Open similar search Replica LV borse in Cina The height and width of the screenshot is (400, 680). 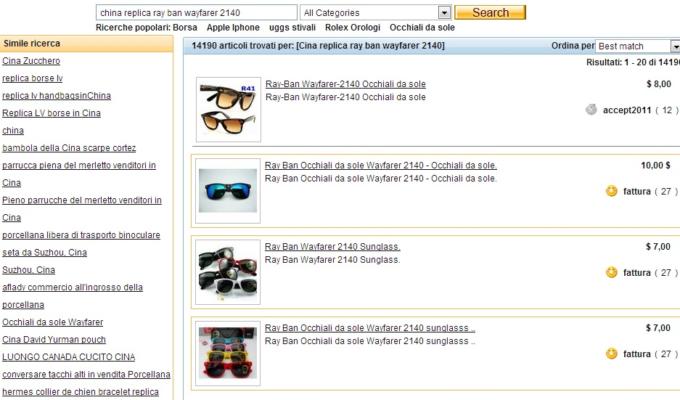tap(51, 113)
